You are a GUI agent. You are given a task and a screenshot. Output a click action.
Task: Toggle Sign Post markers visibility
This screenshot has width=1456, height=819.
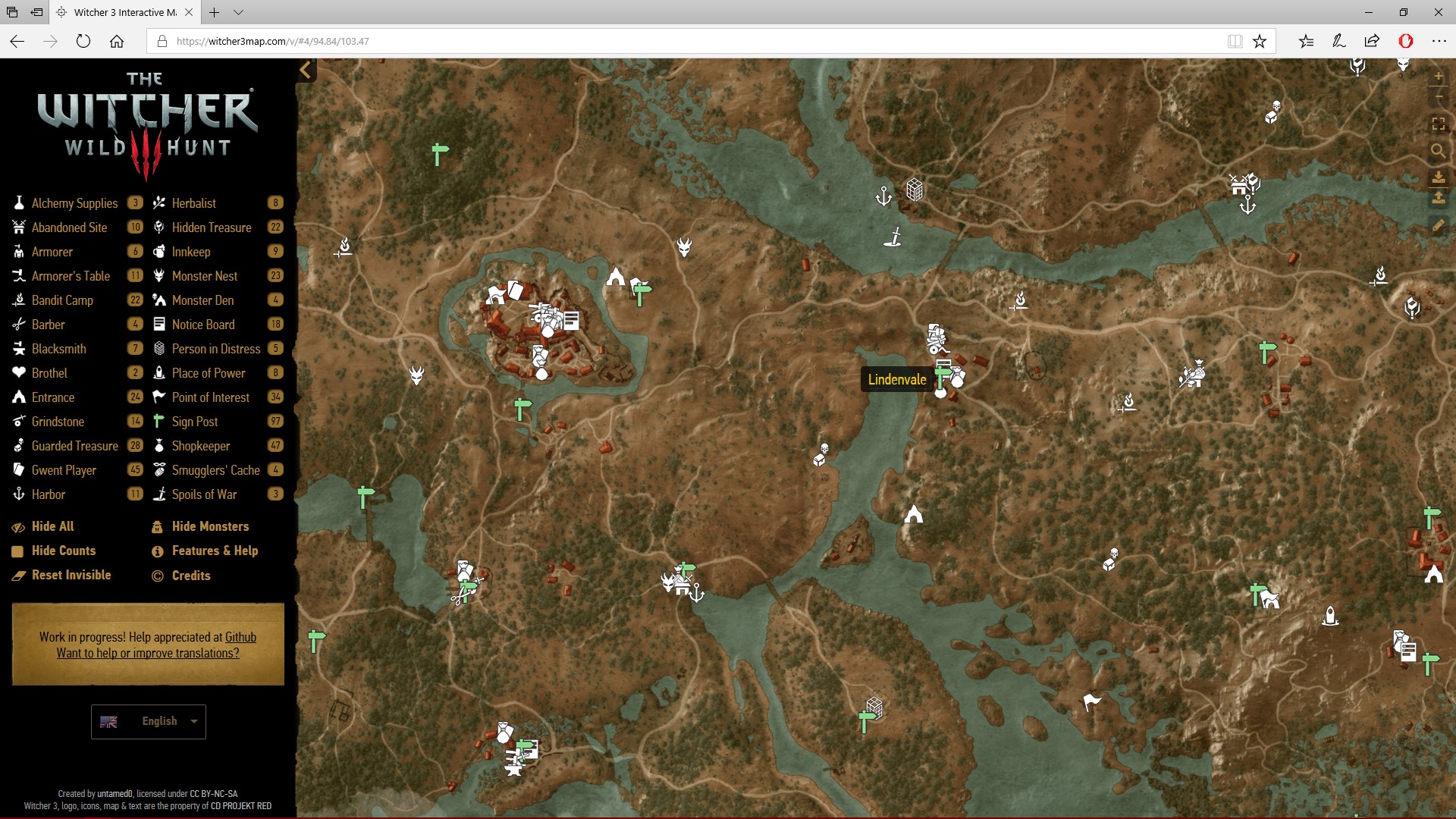194,422
